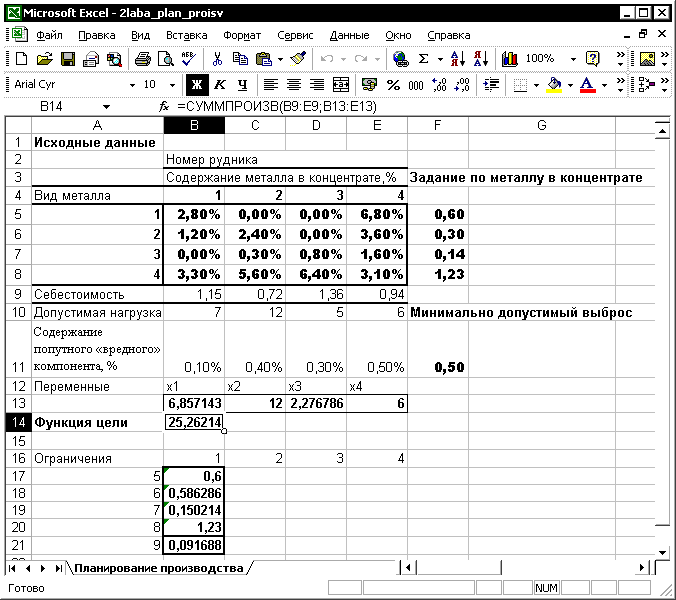Toggle Italic (К) formatting

click(x=219, y=85)
